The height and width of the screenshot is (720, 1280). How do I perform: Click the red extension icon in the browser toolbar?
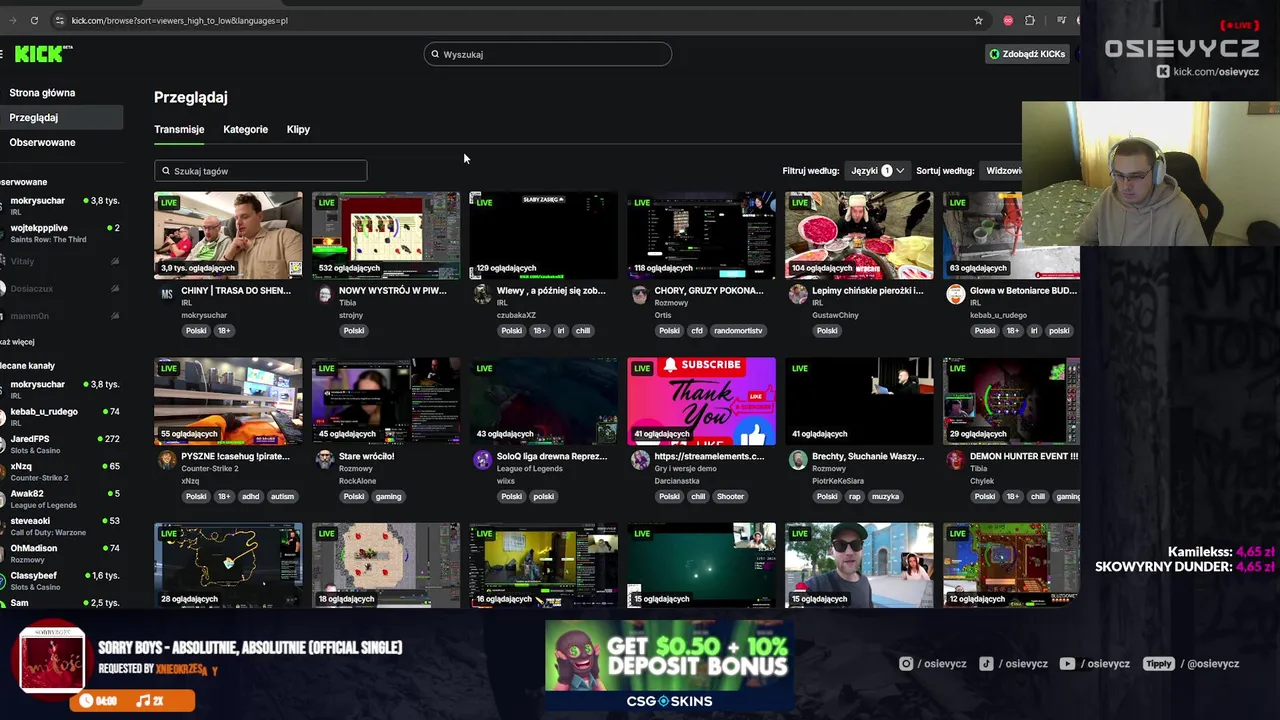tap(1008, 20)
